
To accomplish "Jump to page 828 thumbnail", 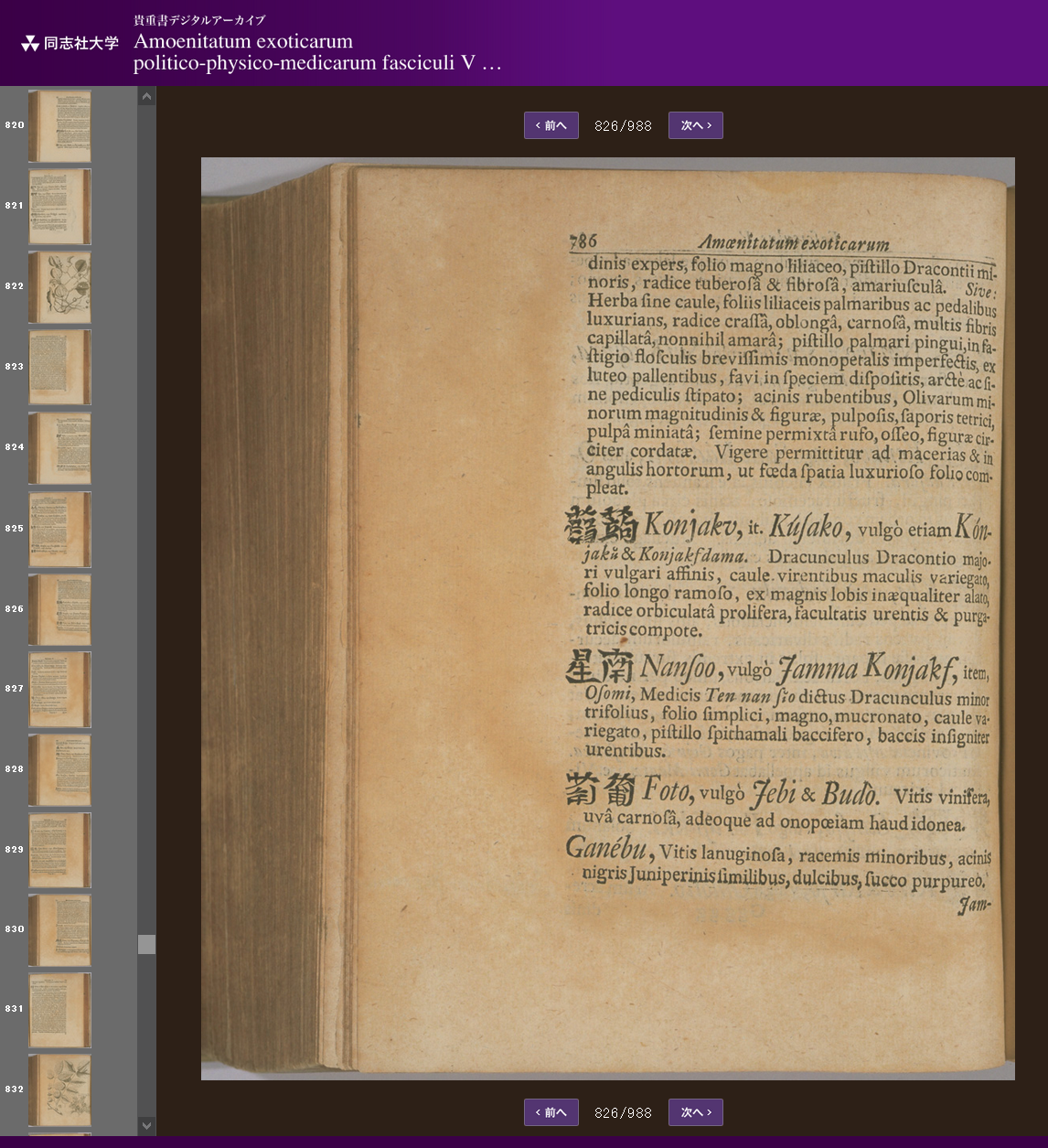I will (x=59, y=770).
